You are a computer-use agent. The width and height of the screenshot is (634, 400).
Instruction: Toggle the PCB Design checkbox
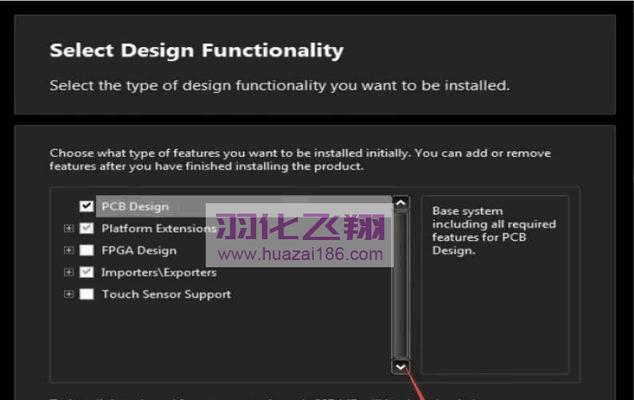(87, 206)
